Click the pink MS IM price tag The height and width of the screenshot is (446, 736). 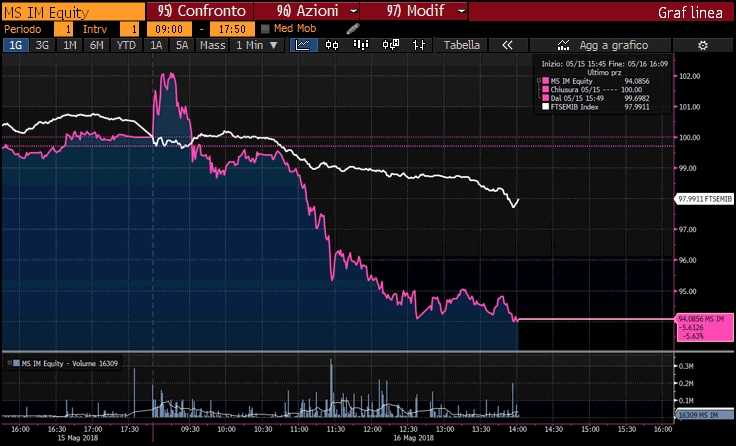click(x=705, y=327)
